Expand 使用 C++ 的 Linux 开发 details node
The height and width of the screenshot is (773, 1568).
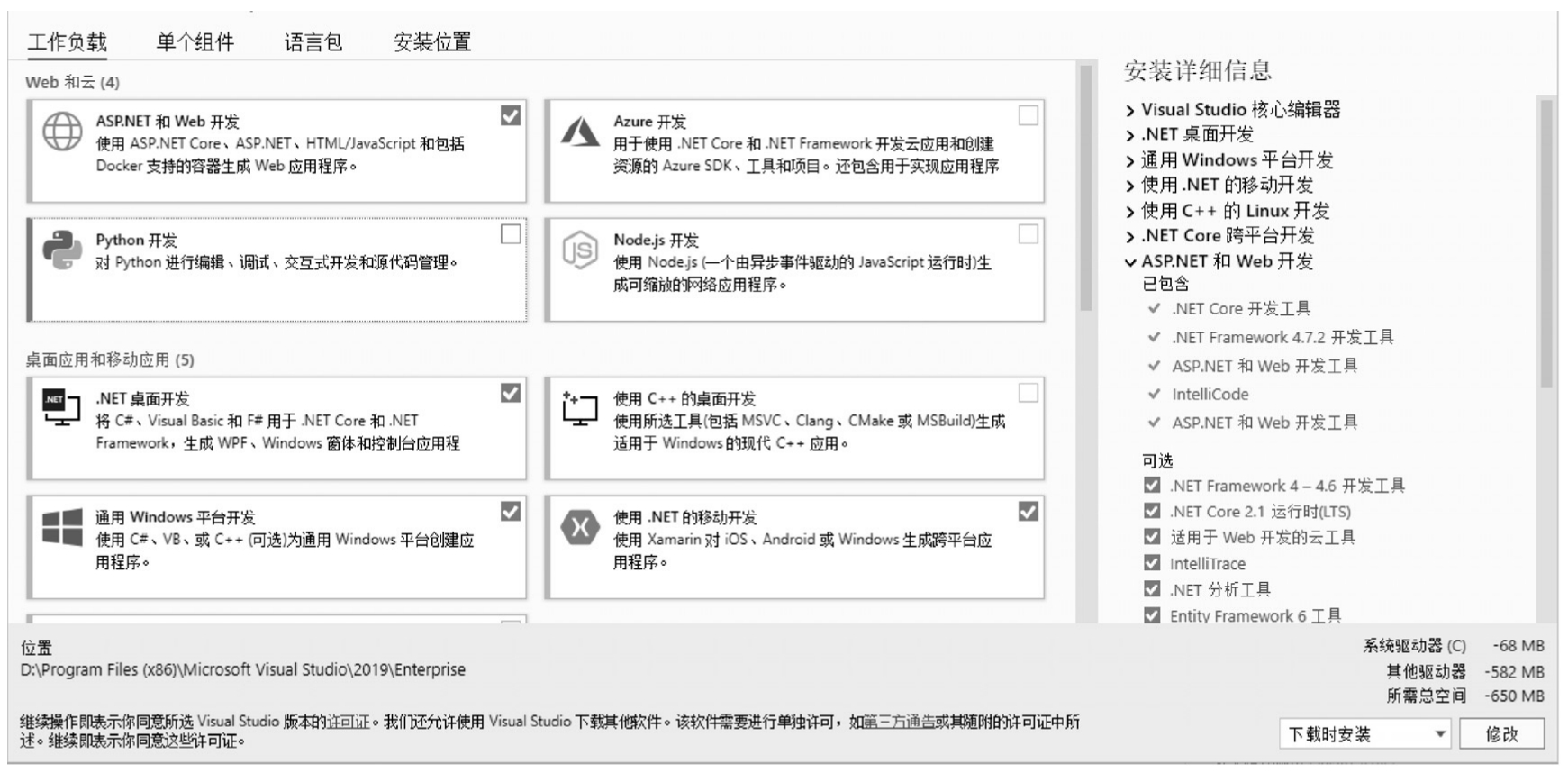pyautogui.click(x=1130, y=213)
